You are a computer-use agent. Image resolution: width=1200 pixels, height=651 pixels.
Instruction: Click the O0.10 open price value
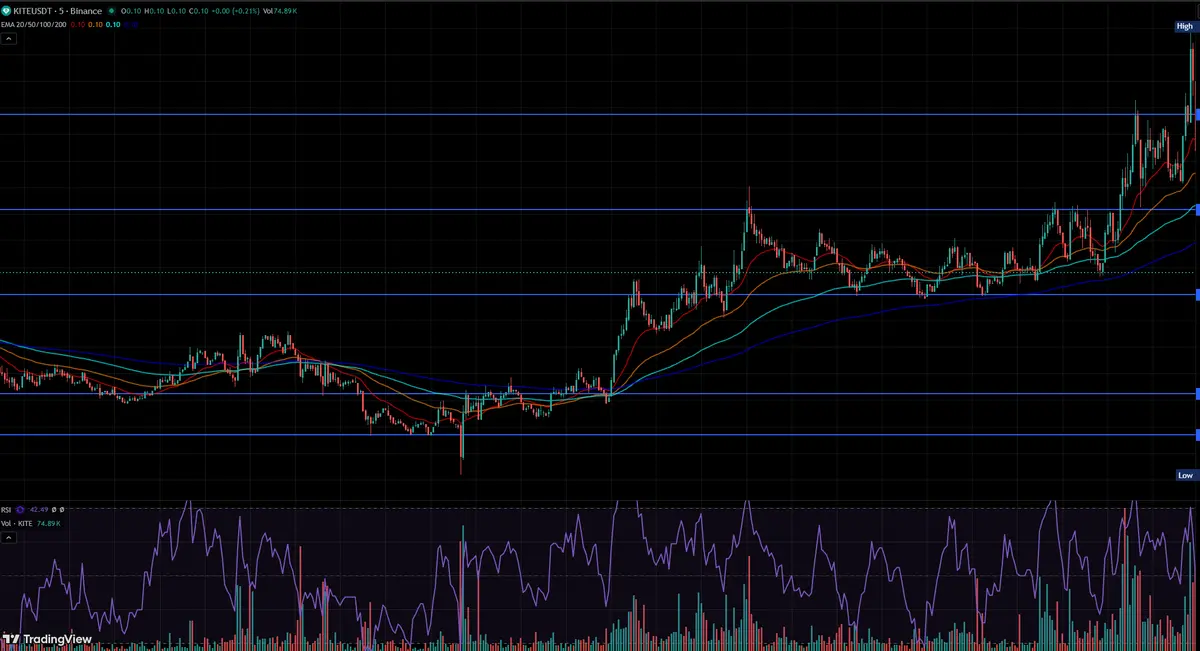131,11
